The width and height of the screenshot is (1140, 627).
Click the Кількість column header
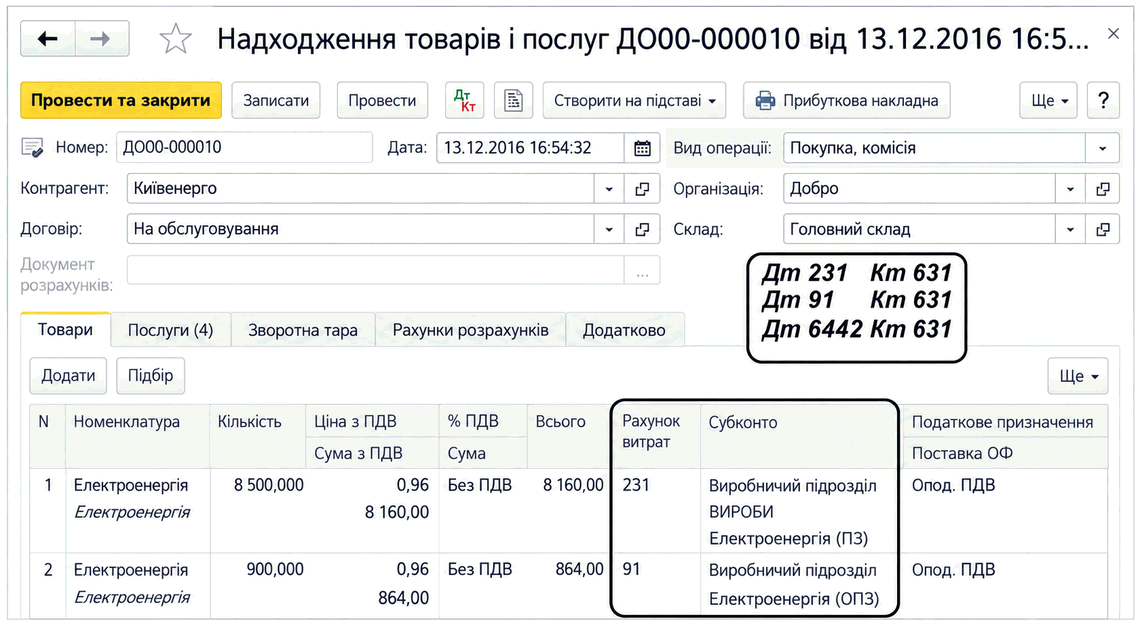point(258,436)
